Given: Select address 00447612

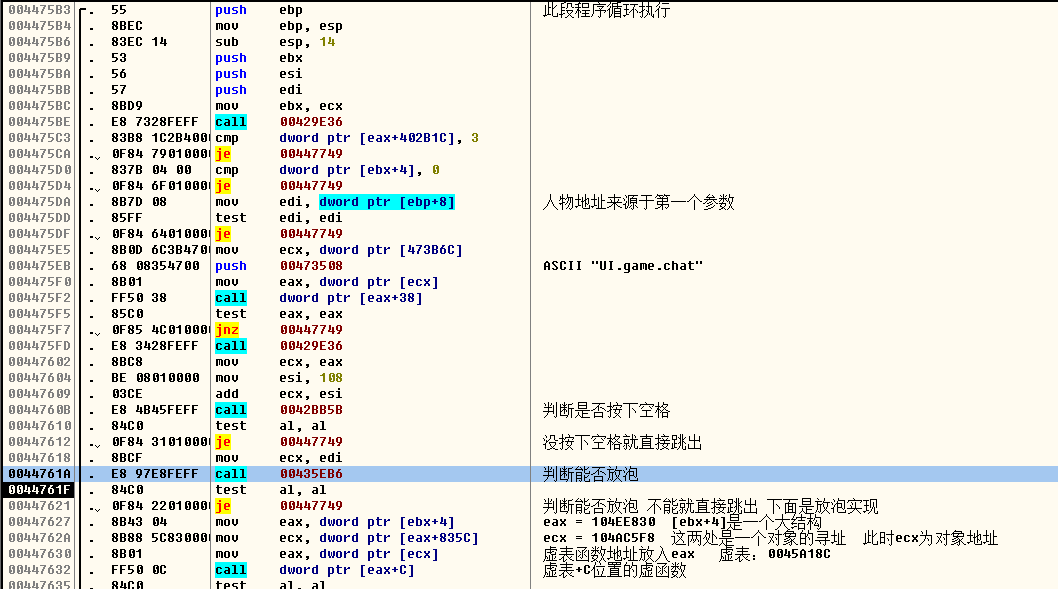Looking at the screenshot, I should click(x=39, y=442).
